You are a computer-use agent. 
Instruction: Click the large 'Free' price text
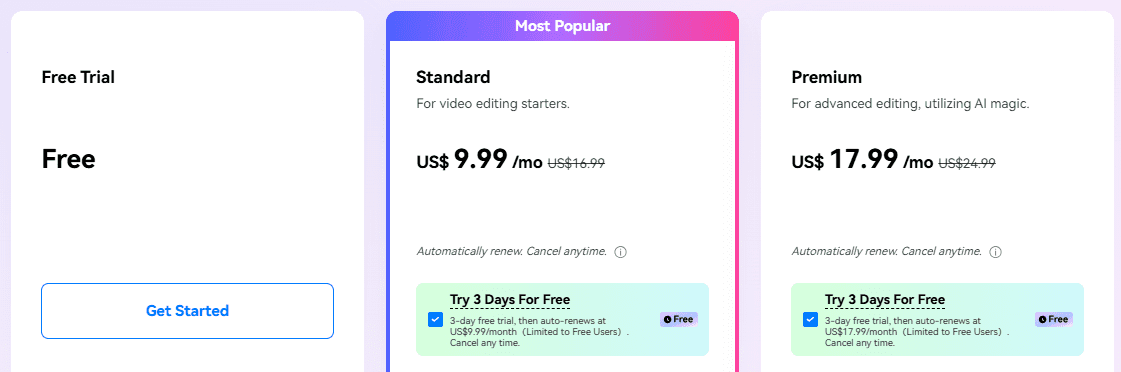pos(69,159)
